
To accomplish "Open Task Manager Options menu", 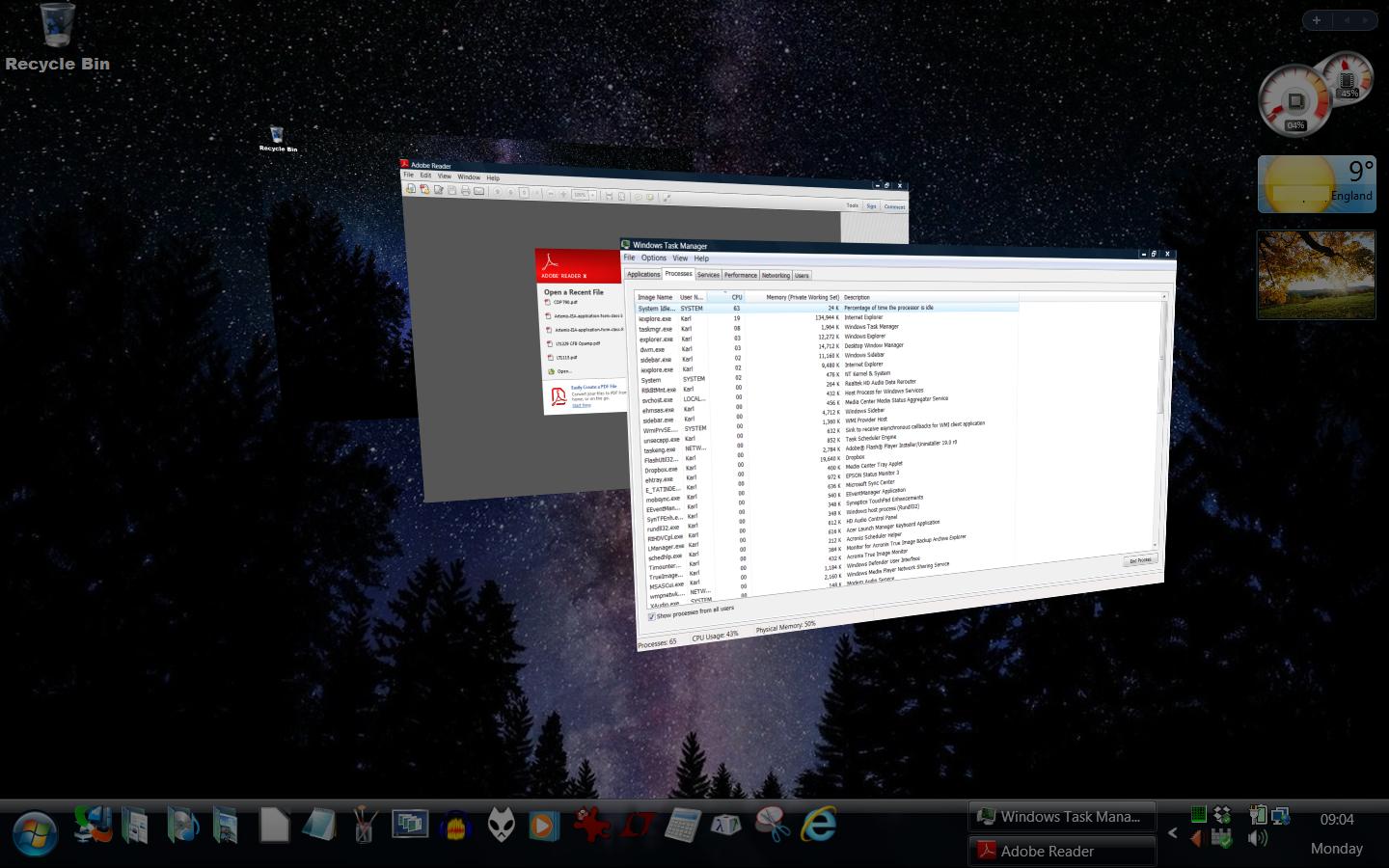I will [x=653, y=258].
